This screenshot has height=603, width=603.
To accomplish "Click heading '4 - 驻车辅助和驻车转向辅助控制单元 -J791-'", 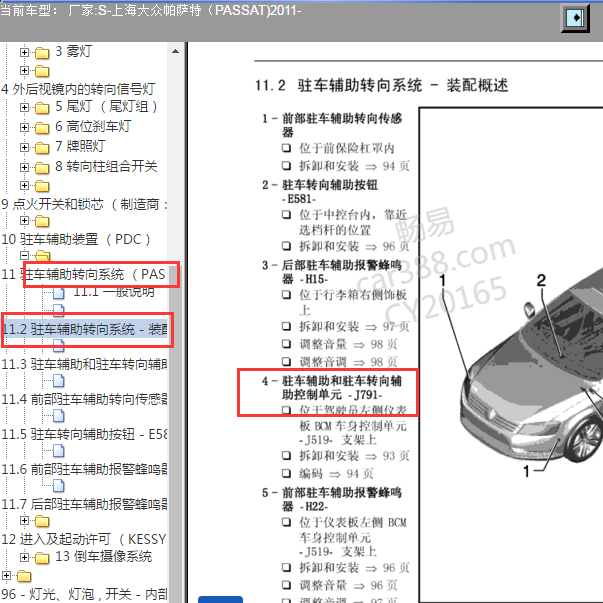I will pos(332,388).
